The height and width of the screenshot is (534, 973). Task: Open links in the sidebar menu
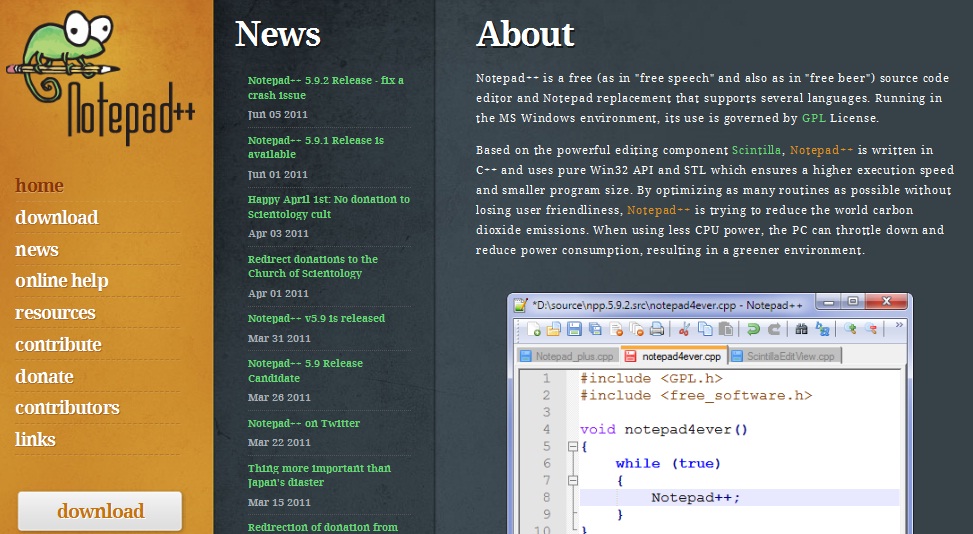(x=35, y=440)
